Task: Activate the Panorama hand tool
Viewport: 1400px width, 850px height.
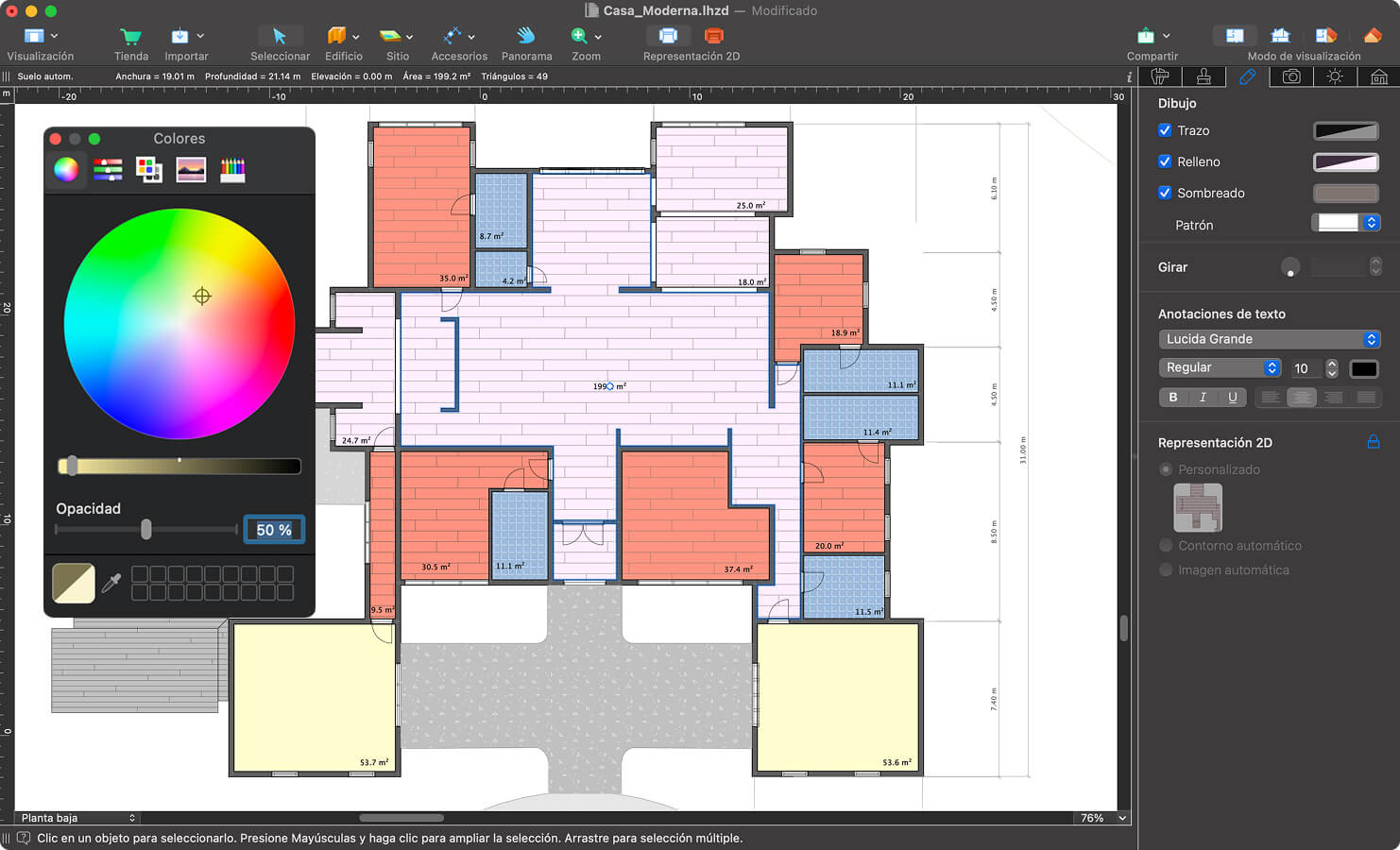Action: [526, 36]
